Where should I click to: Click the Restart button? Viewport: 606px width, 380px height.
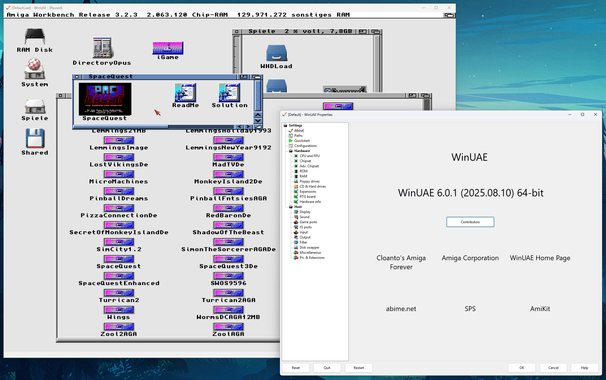tap(359, 368)
